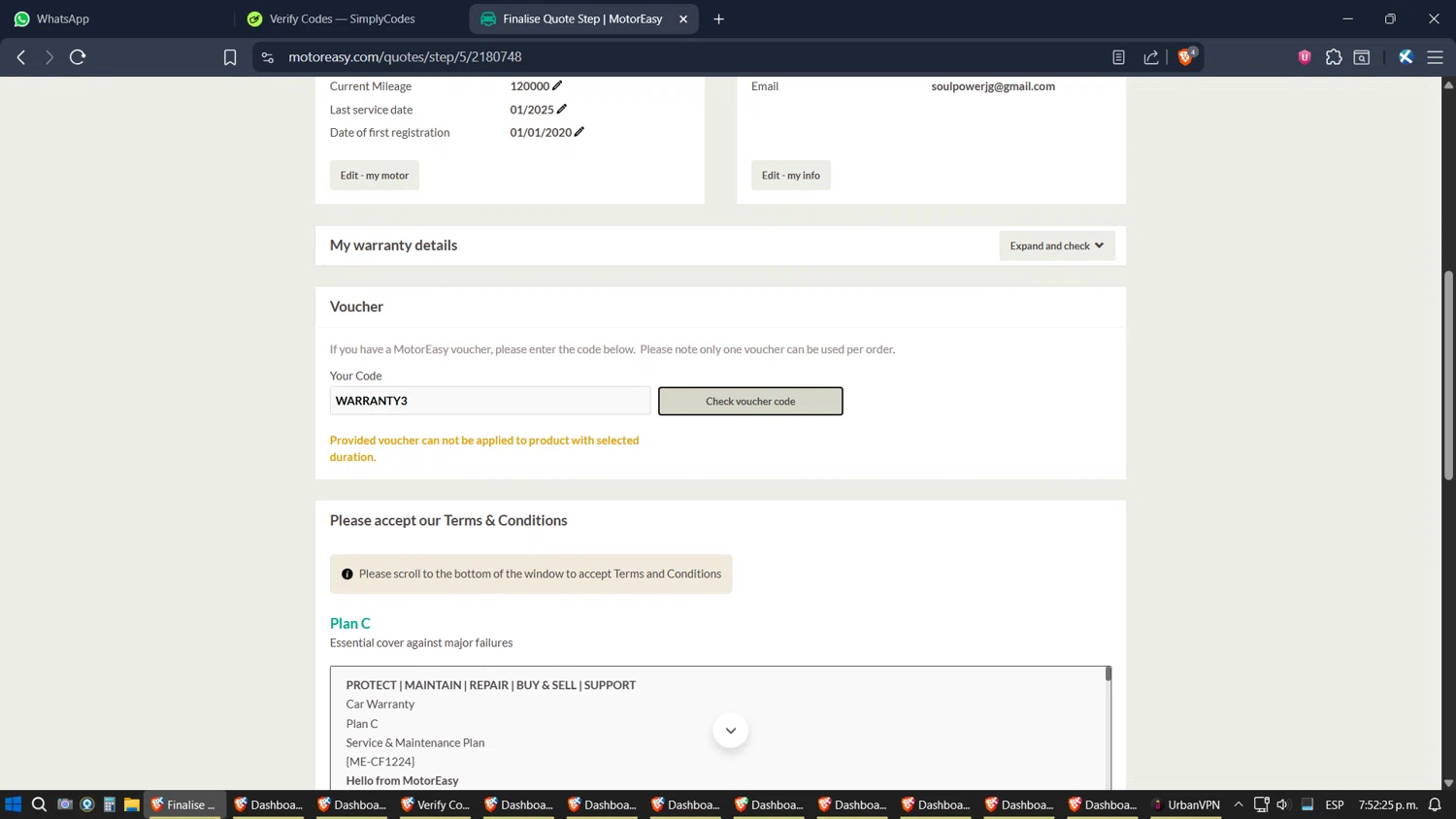Open the pink UrbanVPN shield extension
This screenshot has width=1456, height=819.
[x=1305, y=57]
